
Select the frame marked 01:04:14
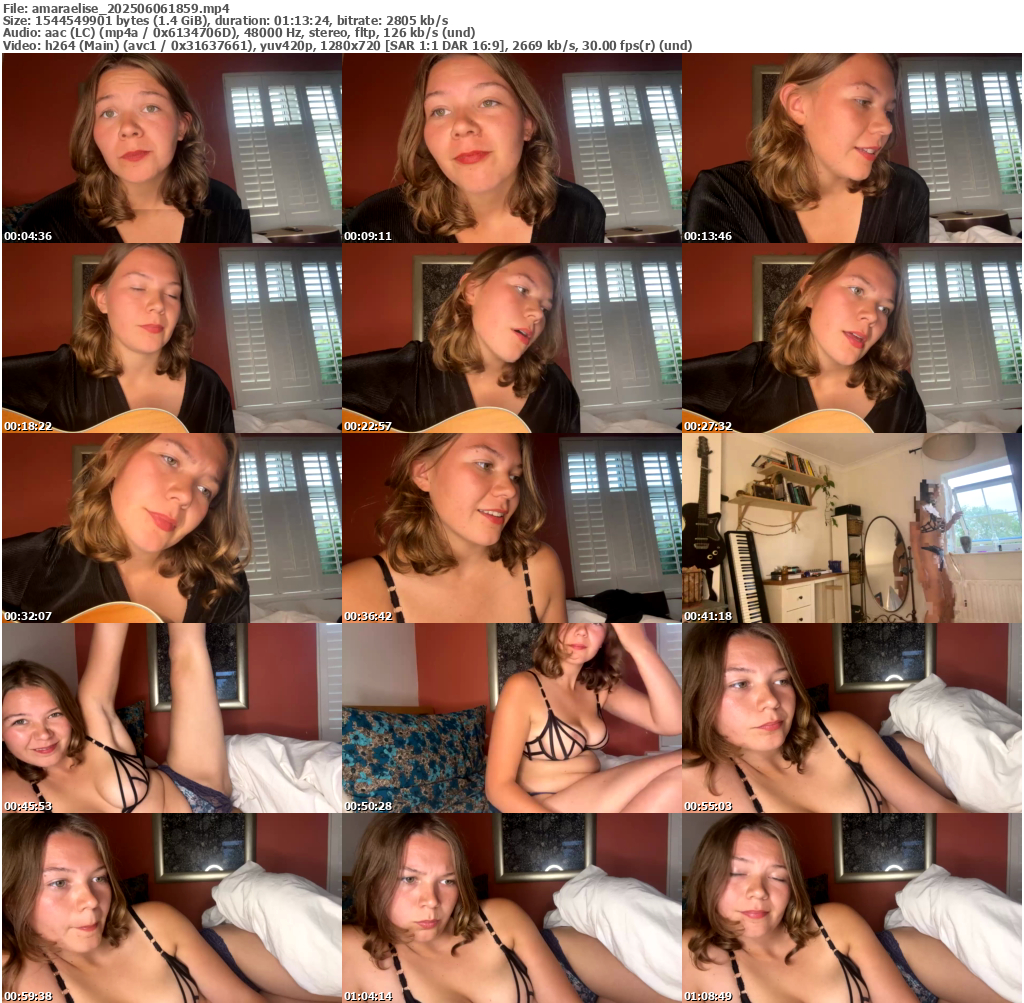click(512, 908)
